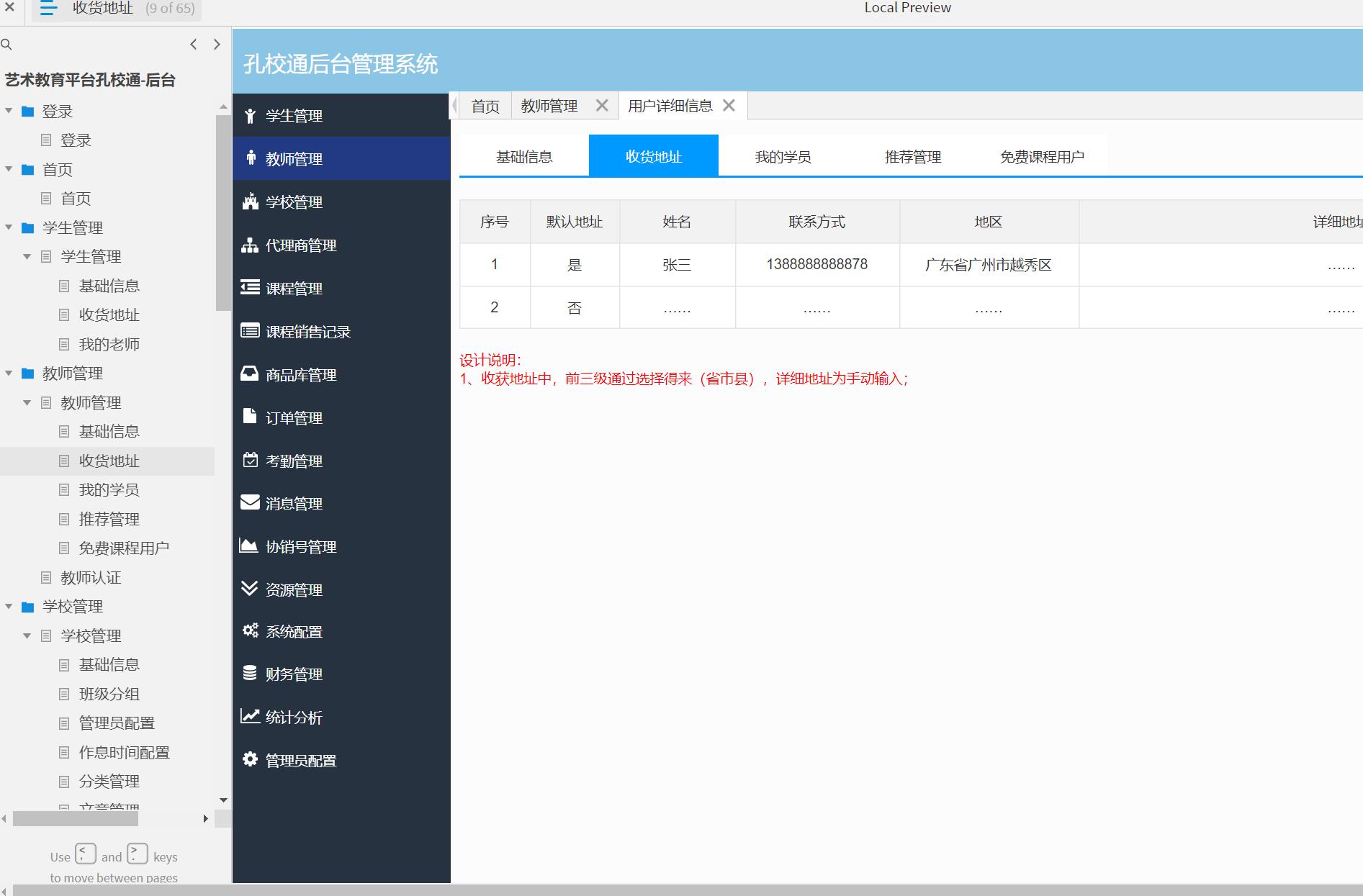
Task: Click the blue folder icon beside 登录
Action: pyautogui.click(x=28, y=112)
